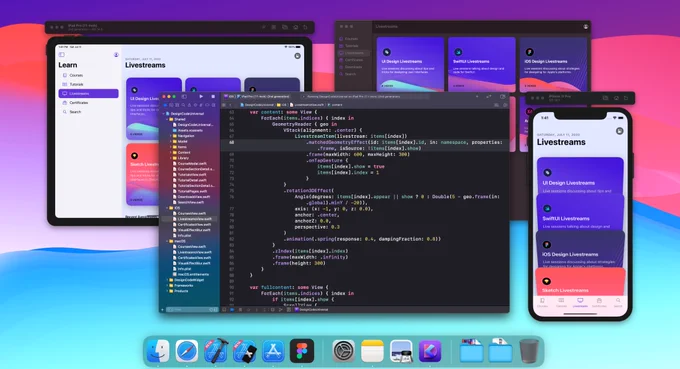Image resolution: width=680 pixels, height=369 pixels.
Task: Click the iPhone simulator screenshot button
Action: 605,98
